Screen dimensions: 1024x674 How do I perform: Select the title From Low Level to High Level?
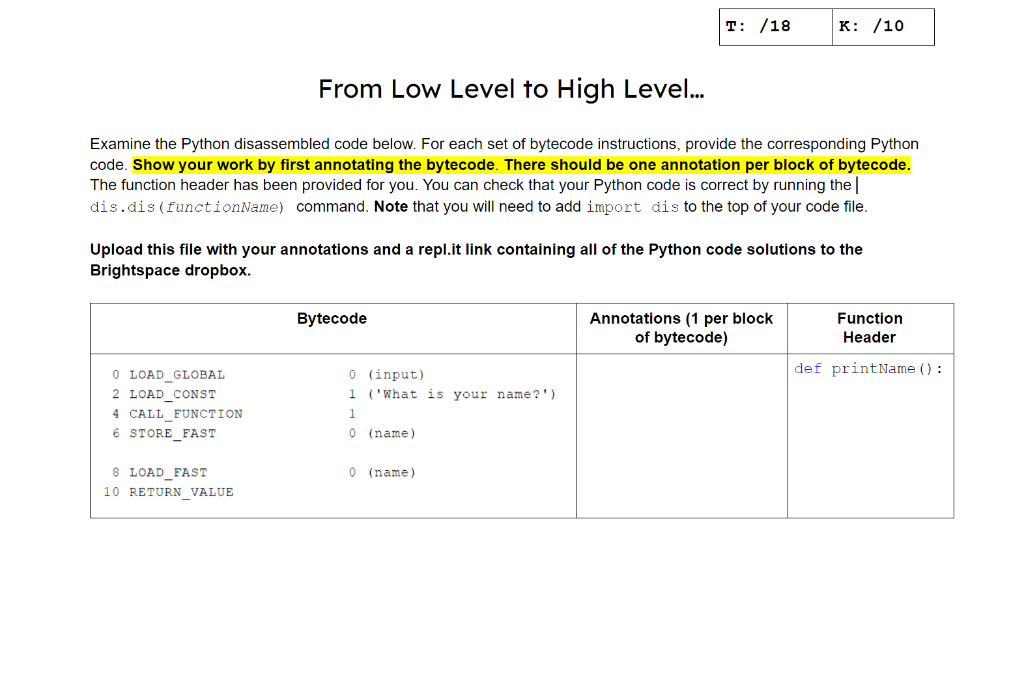[511, 89]
